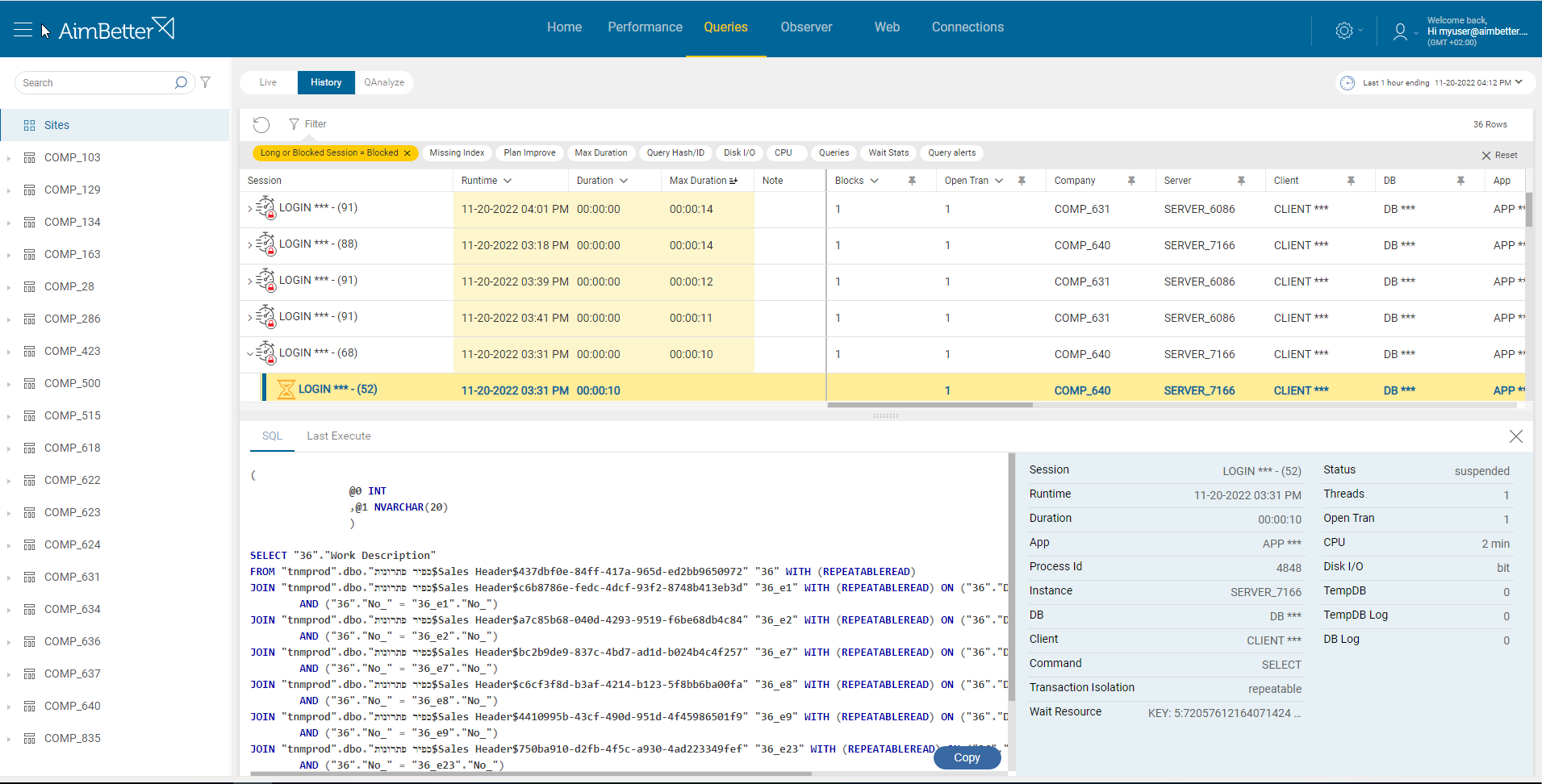Toggle the Query alerts filter chip
This screenshot has width=1542, height=784.
pyautogui.click(x=951, y=153)
